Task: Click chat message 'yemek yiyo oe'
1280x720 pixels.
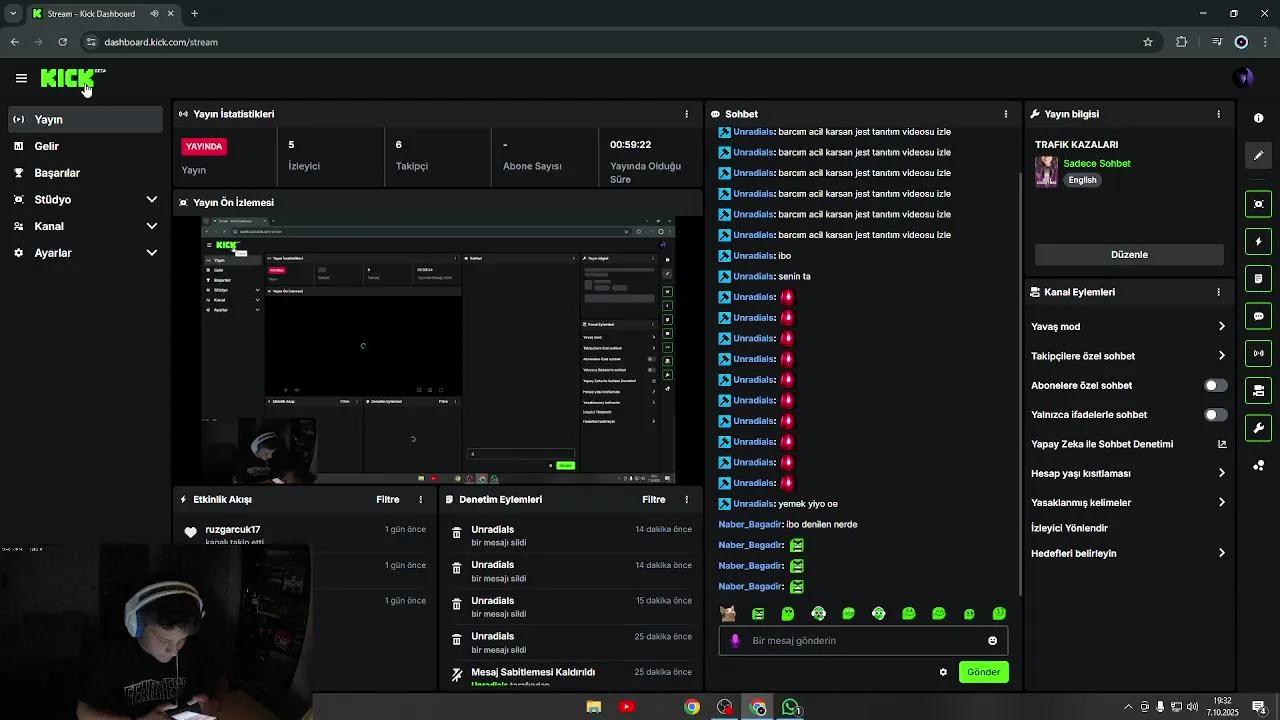Action: pos(808,504)
